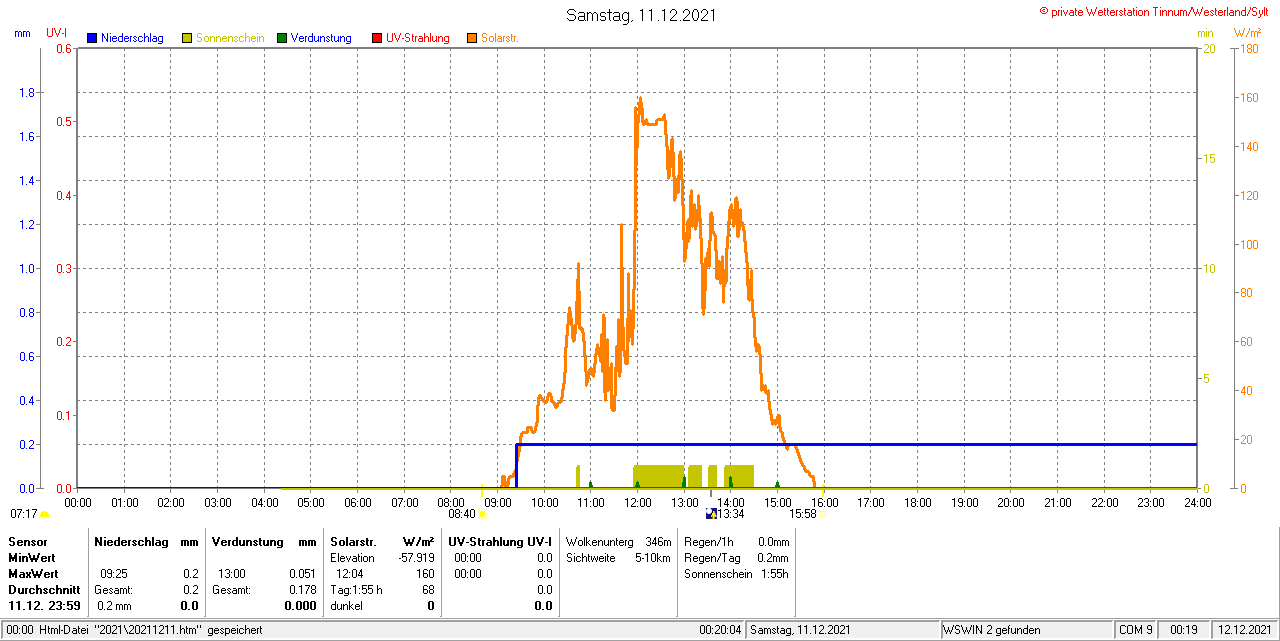This screenshot has height=641, width=1280.
Task: Click the 18:00 time axis label
Action: click(918, 502)
